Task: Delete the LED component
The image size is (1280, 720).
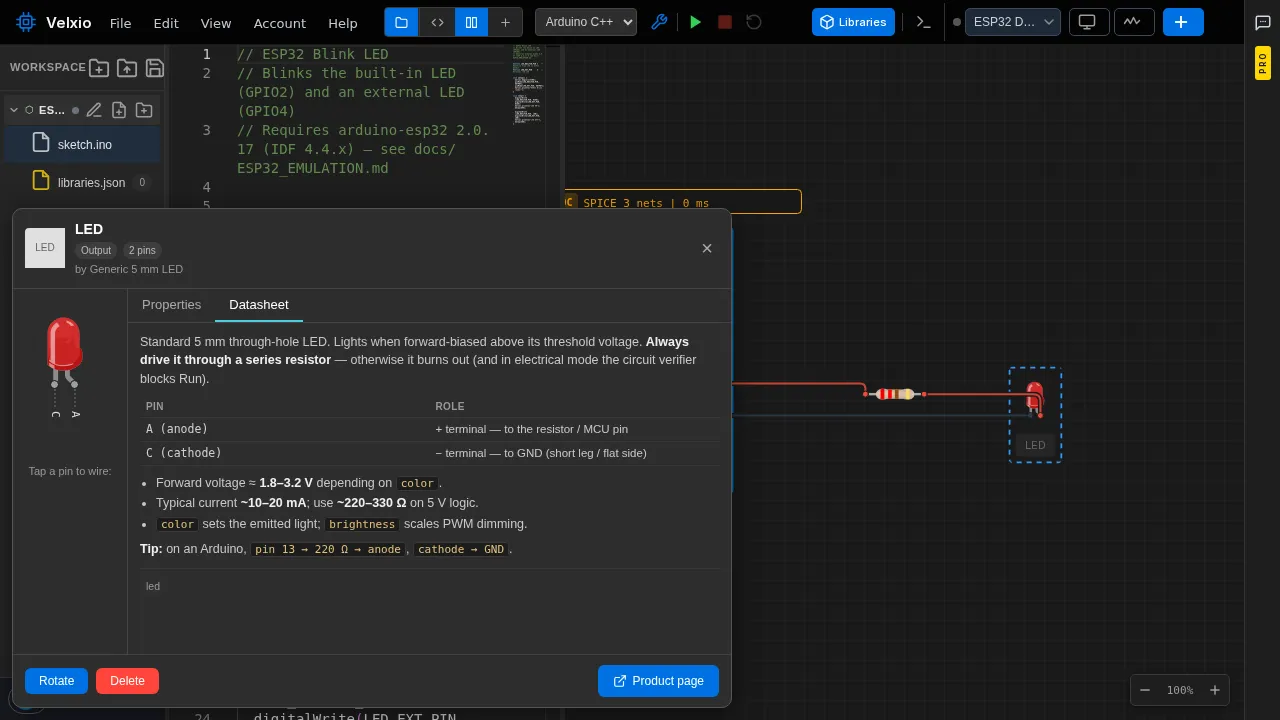Action: click(x=127, y=681)
